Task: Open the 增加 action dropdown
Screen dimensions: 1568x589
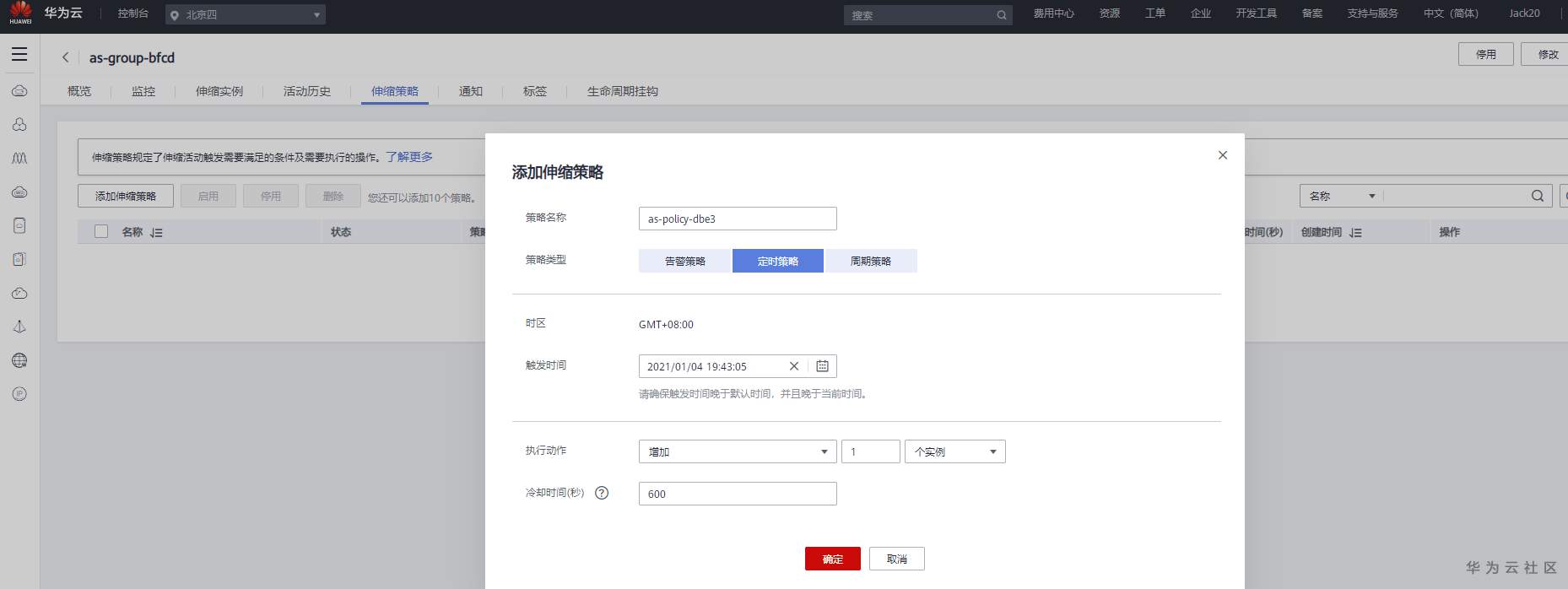Action: [x=738, y=451]
